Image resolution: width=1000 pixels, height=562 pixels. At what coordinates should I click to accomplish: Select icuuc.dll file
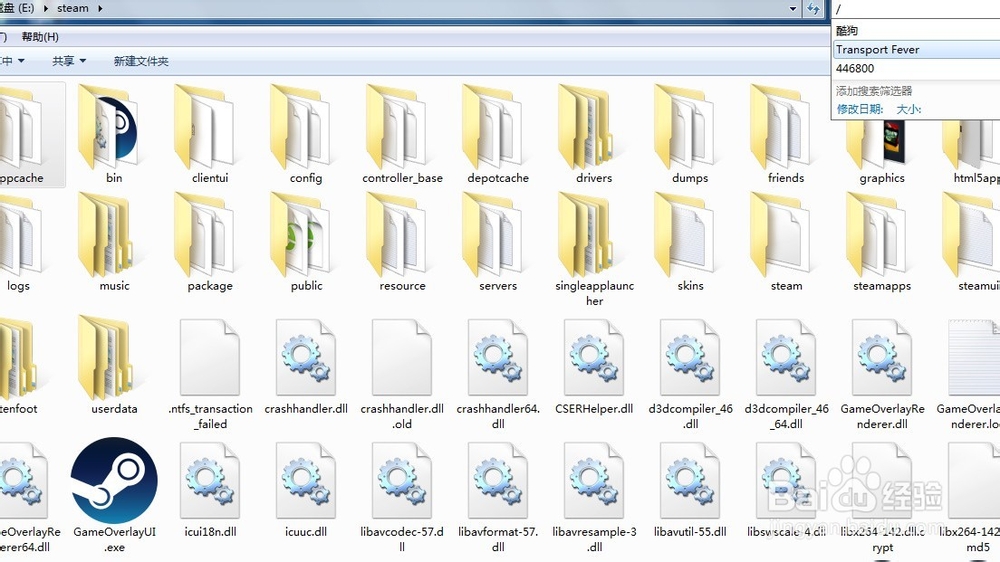tap(306, 490)
